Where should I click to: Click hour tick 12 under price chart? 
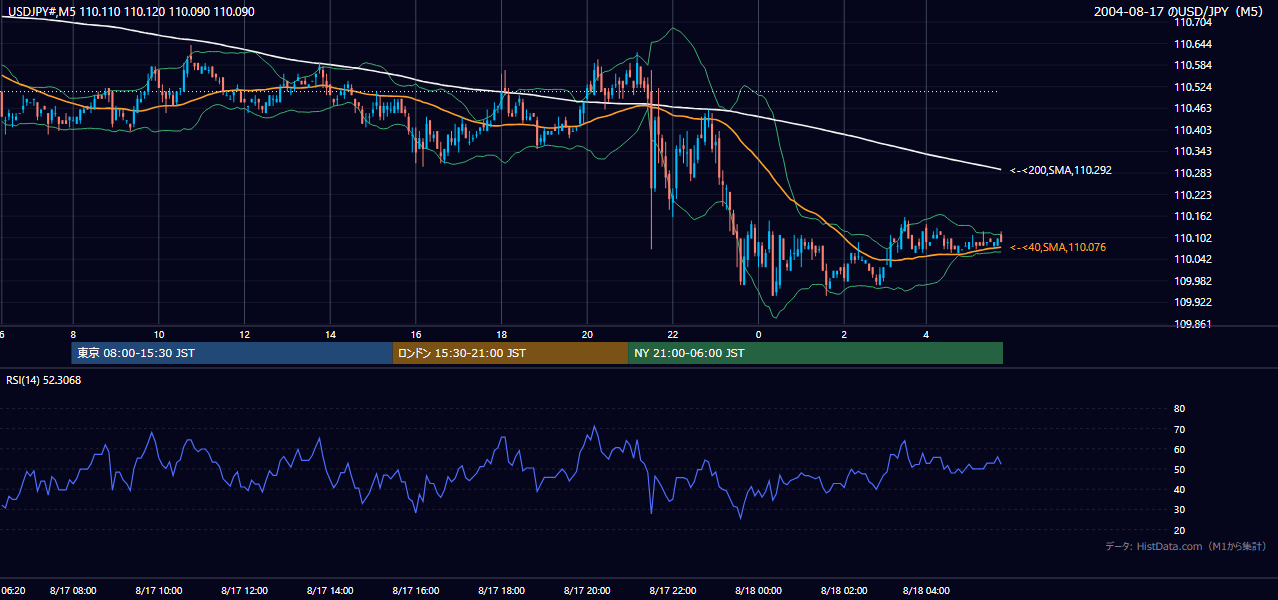point(245,334)
